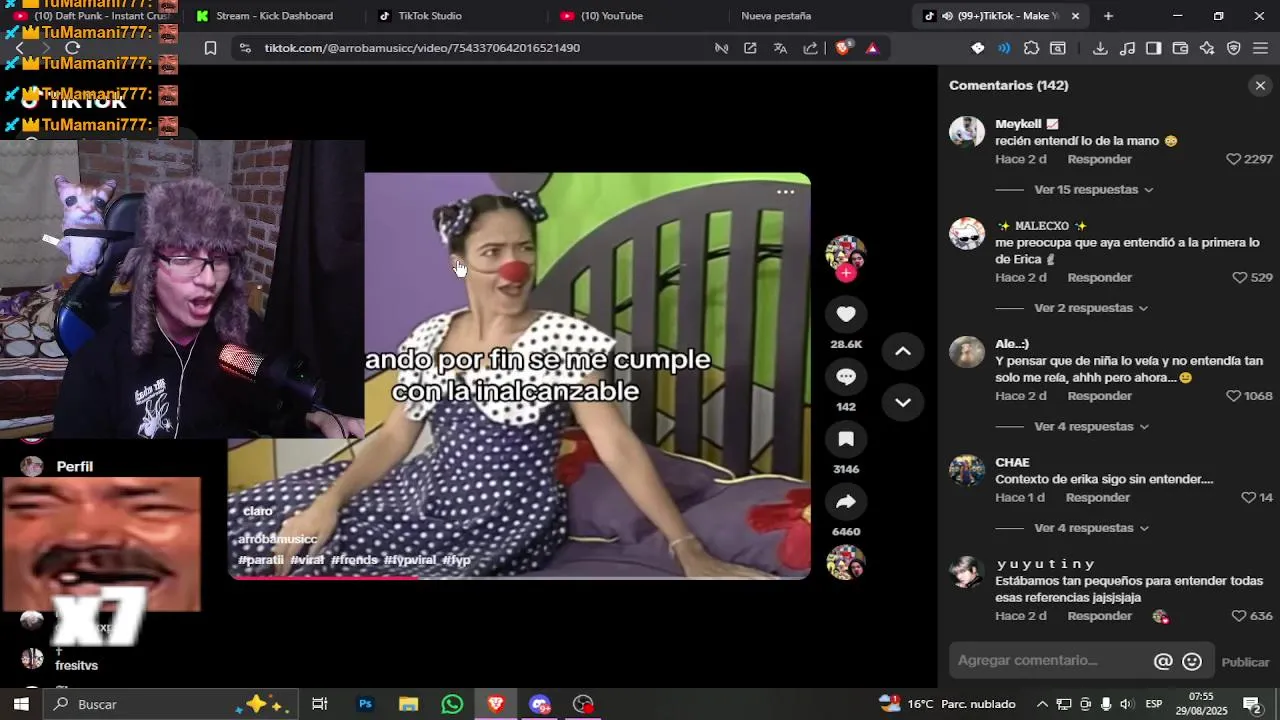
Task: Go to previous video with up arrow
Action: tap(902, 351)
